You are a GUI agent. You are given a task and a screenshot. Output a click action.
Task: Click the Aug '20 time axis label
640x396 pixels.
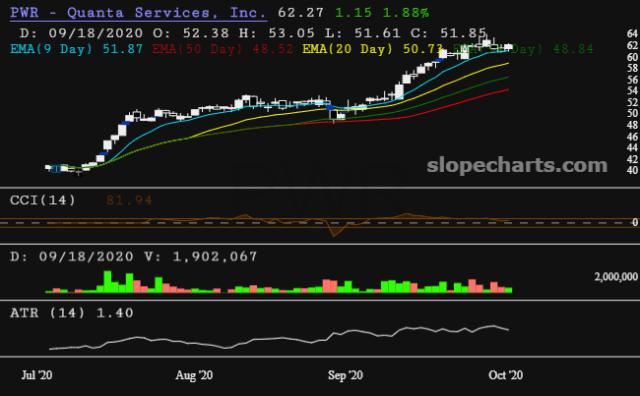[194, 375]
